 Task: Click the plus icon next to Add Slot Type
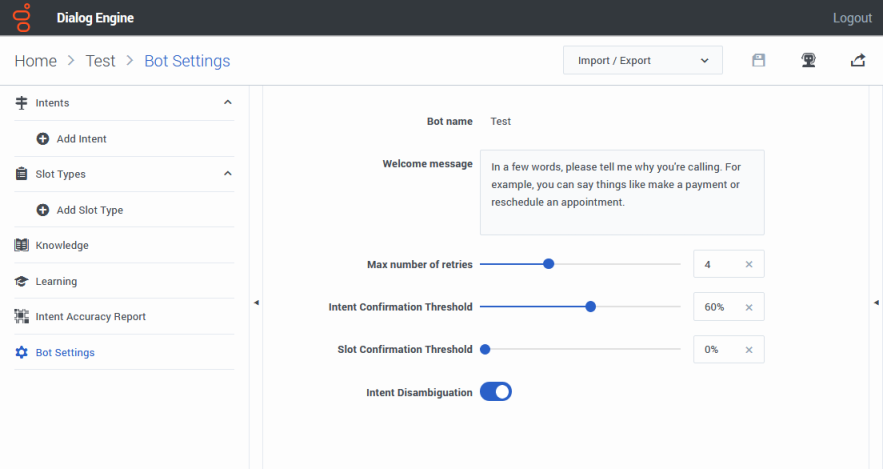tap(43, 210)
